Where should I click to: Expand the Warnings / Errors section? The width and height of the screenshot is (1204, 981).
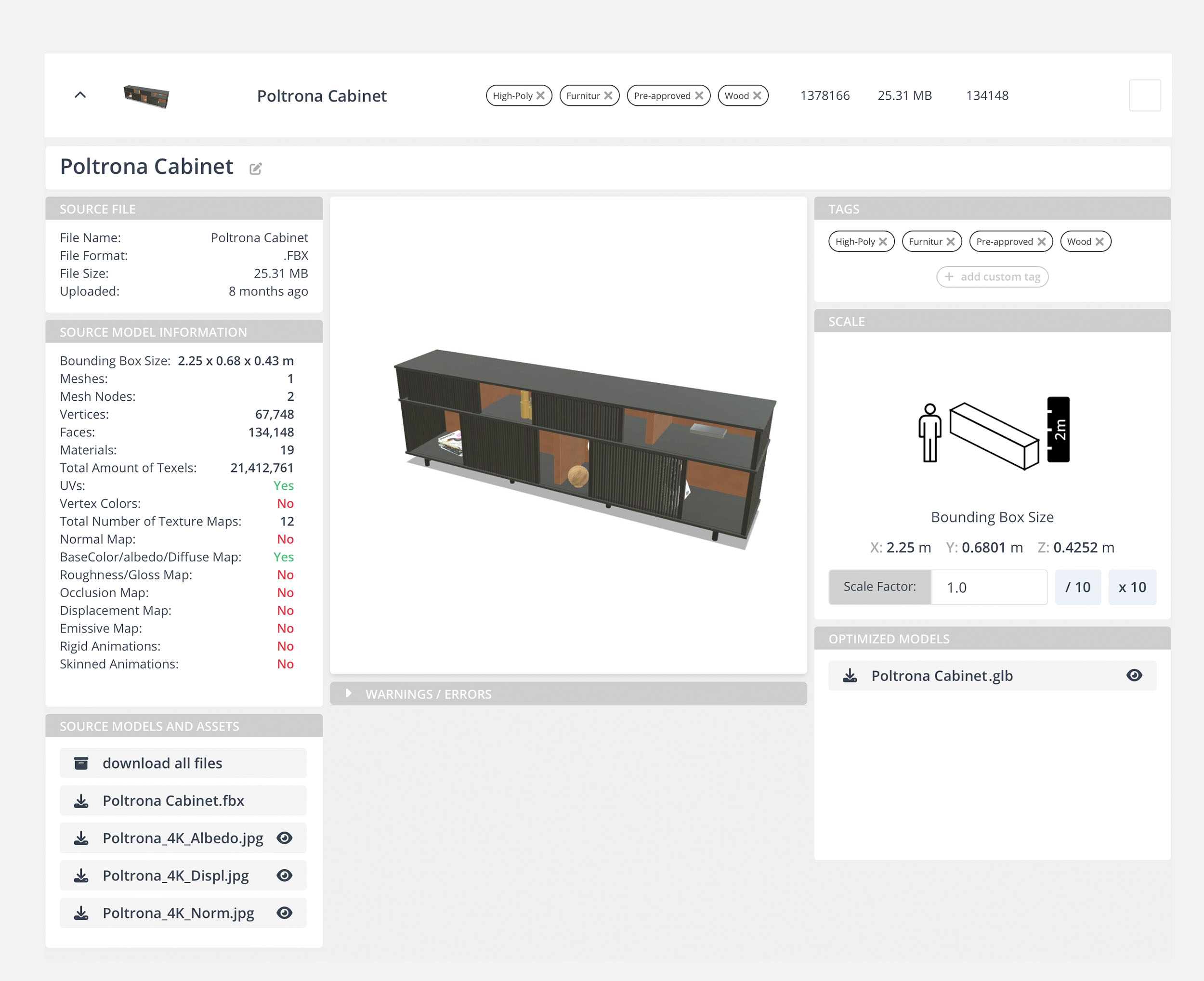[x=568, y=693]
